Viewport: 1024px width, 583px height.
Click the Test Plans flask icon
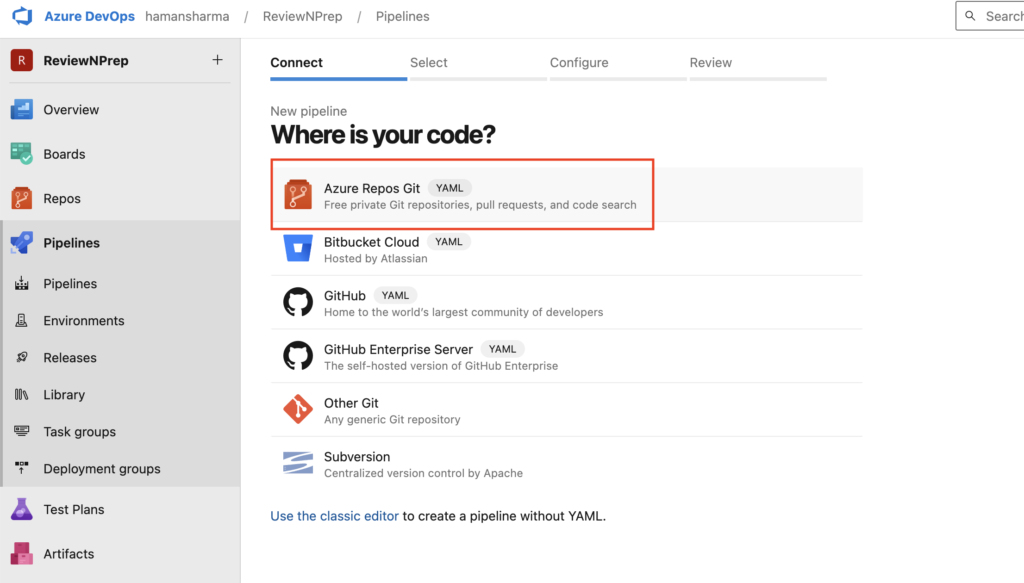pos(22,509)
